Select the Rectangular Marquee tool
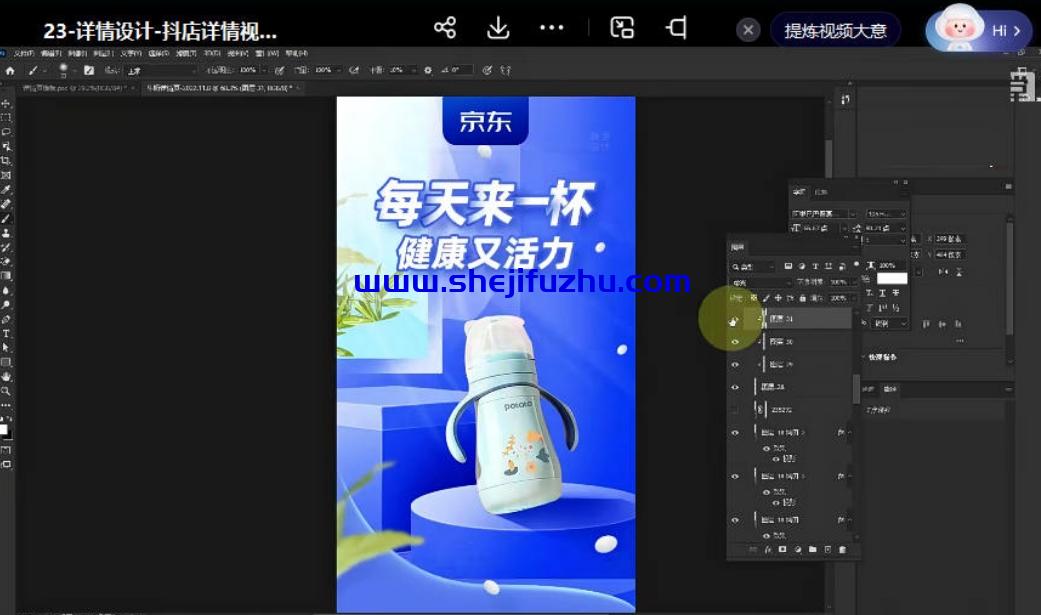This screenshot has width=1041, height=615. pyautogui.click(x=6, y=118)
